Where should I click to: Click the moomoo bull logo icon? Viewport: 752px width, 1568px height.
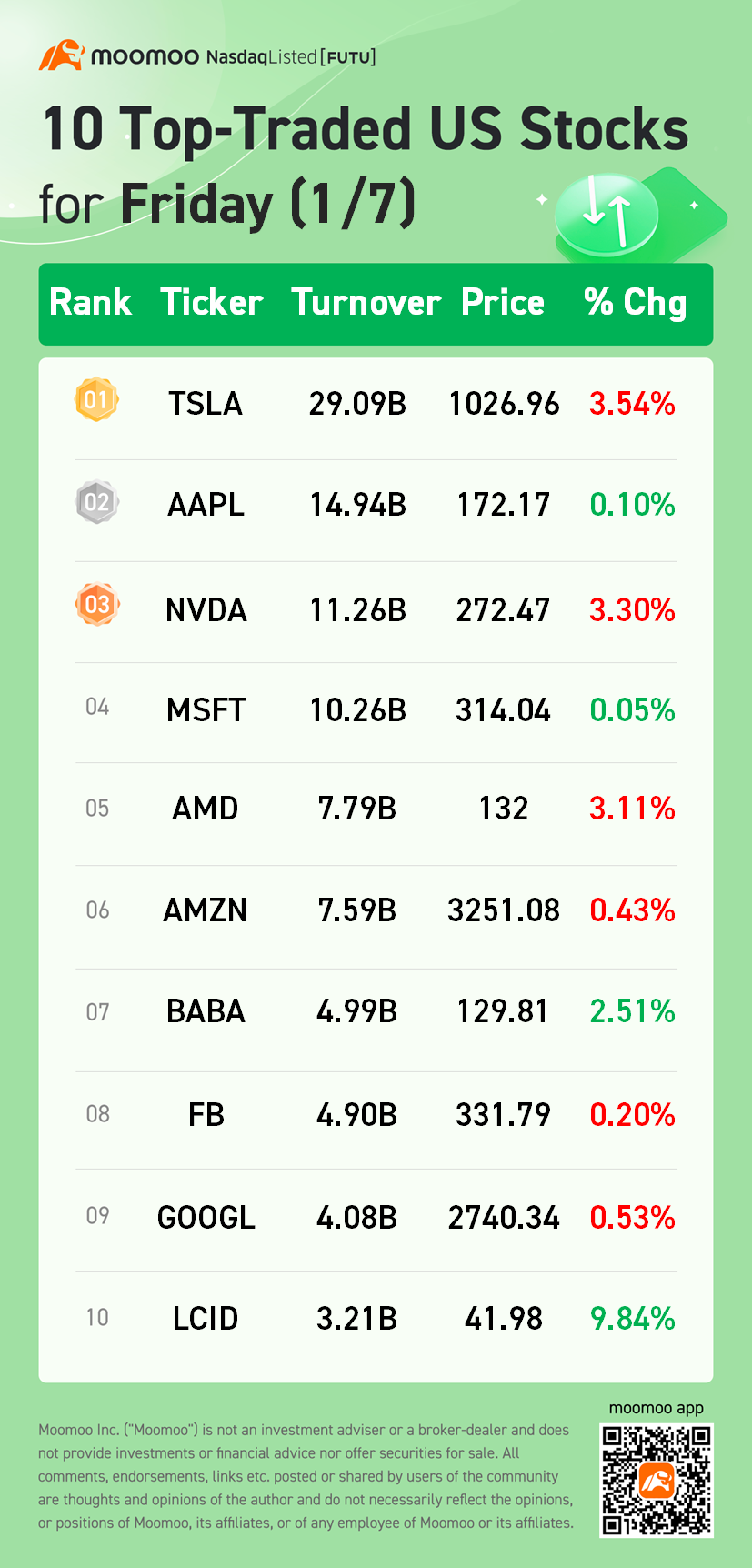click(61, 55)
